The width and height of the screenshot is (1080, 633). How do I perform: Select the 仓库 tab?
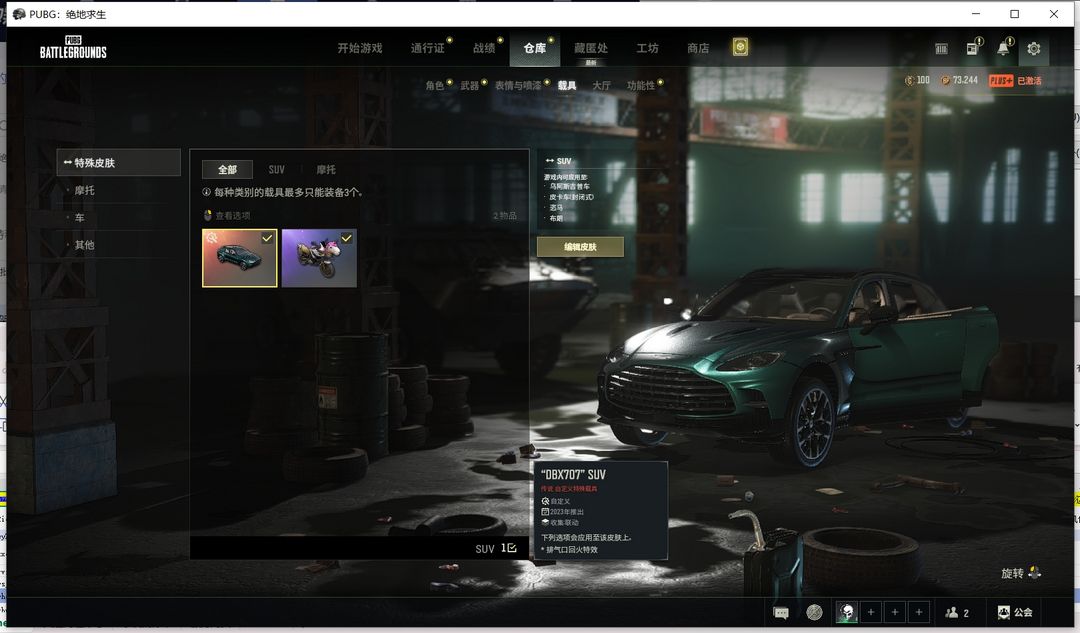coord(535,48)
